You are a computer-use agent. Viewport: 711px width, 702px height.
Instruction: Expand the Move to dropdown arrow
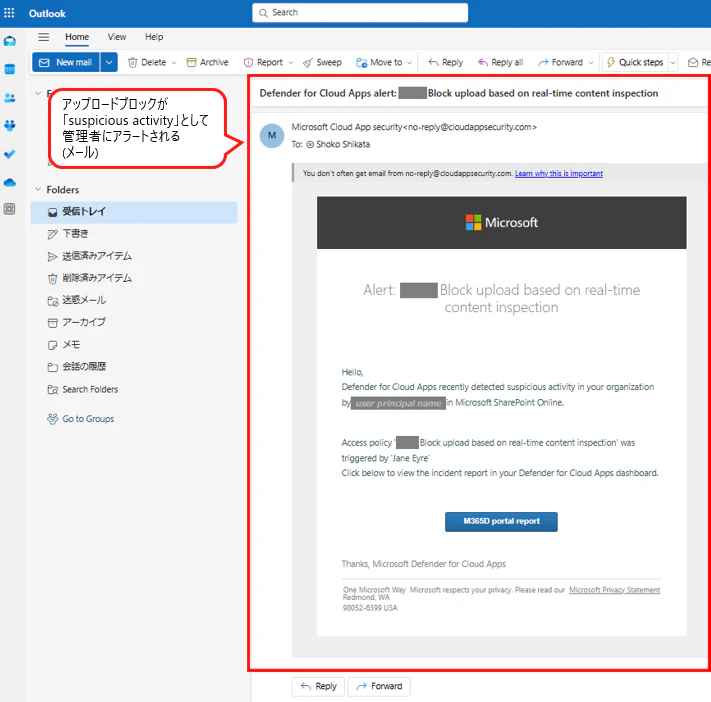pos(409,63)
